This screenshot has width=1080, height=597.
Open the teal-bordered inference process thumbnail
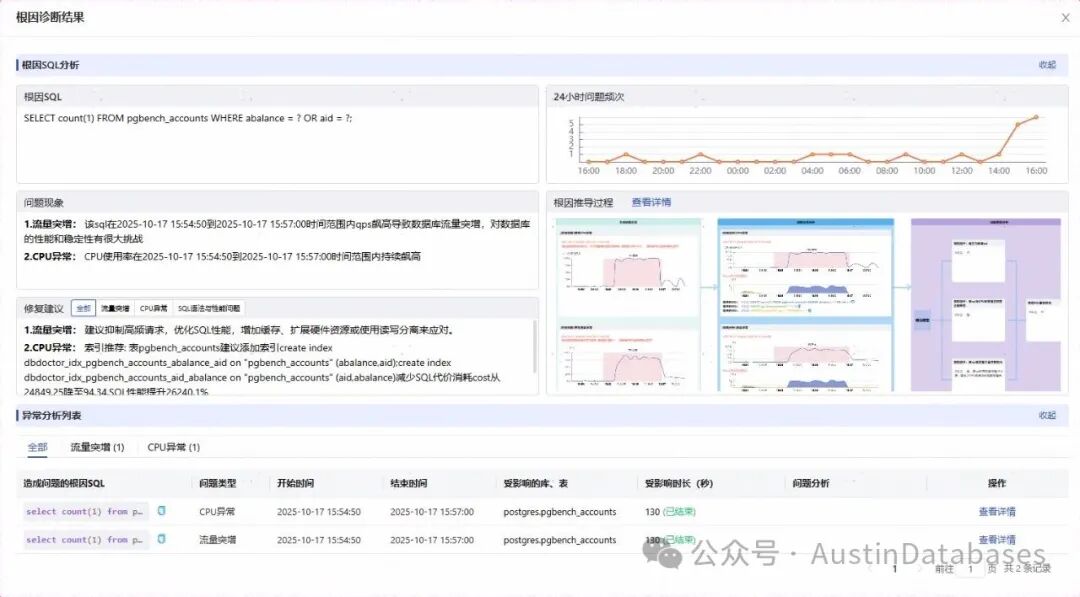(627, 304)
